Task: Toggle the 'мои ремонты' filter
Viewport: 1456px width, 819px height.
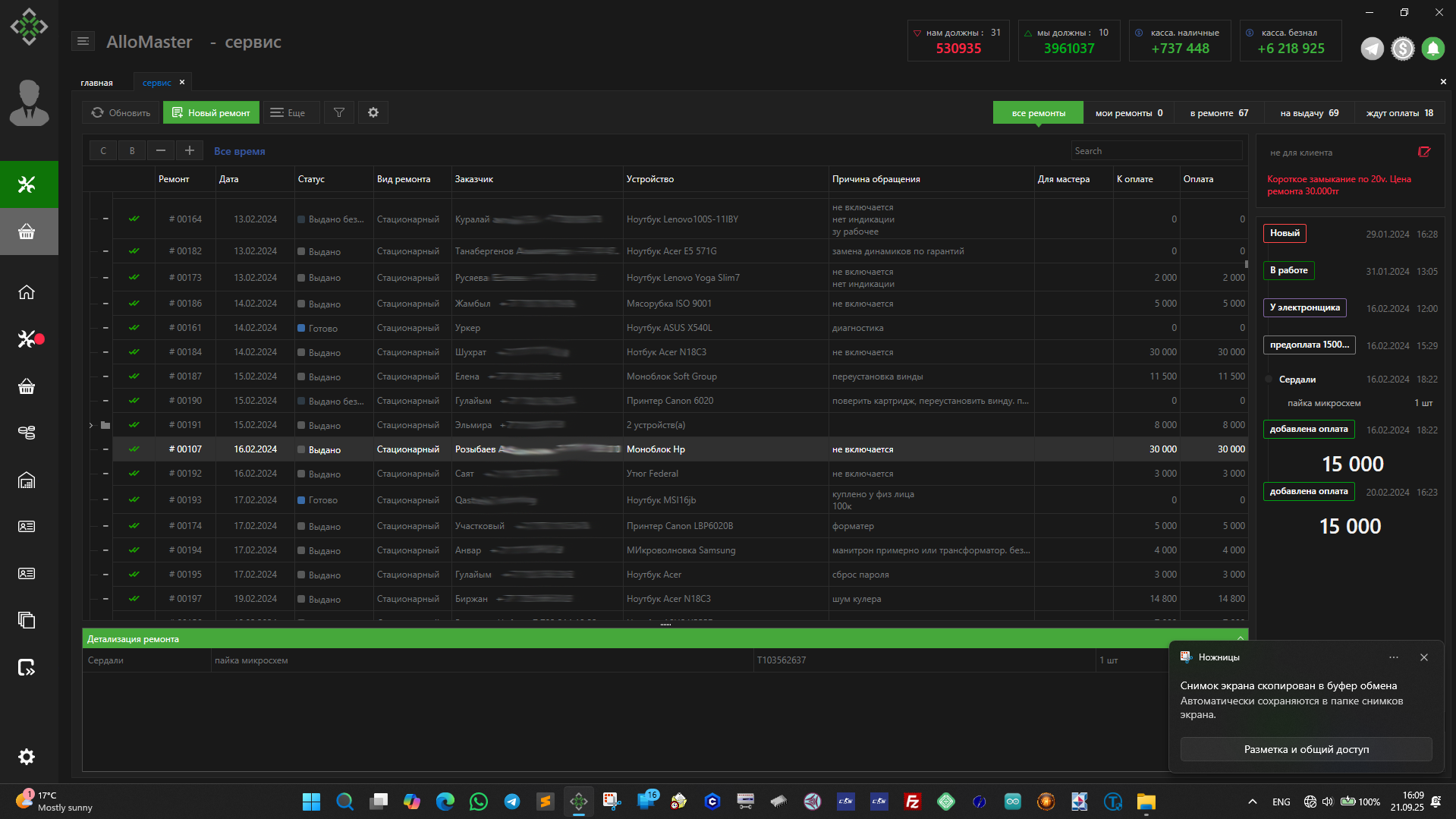Action: [x=1128, y=113]
